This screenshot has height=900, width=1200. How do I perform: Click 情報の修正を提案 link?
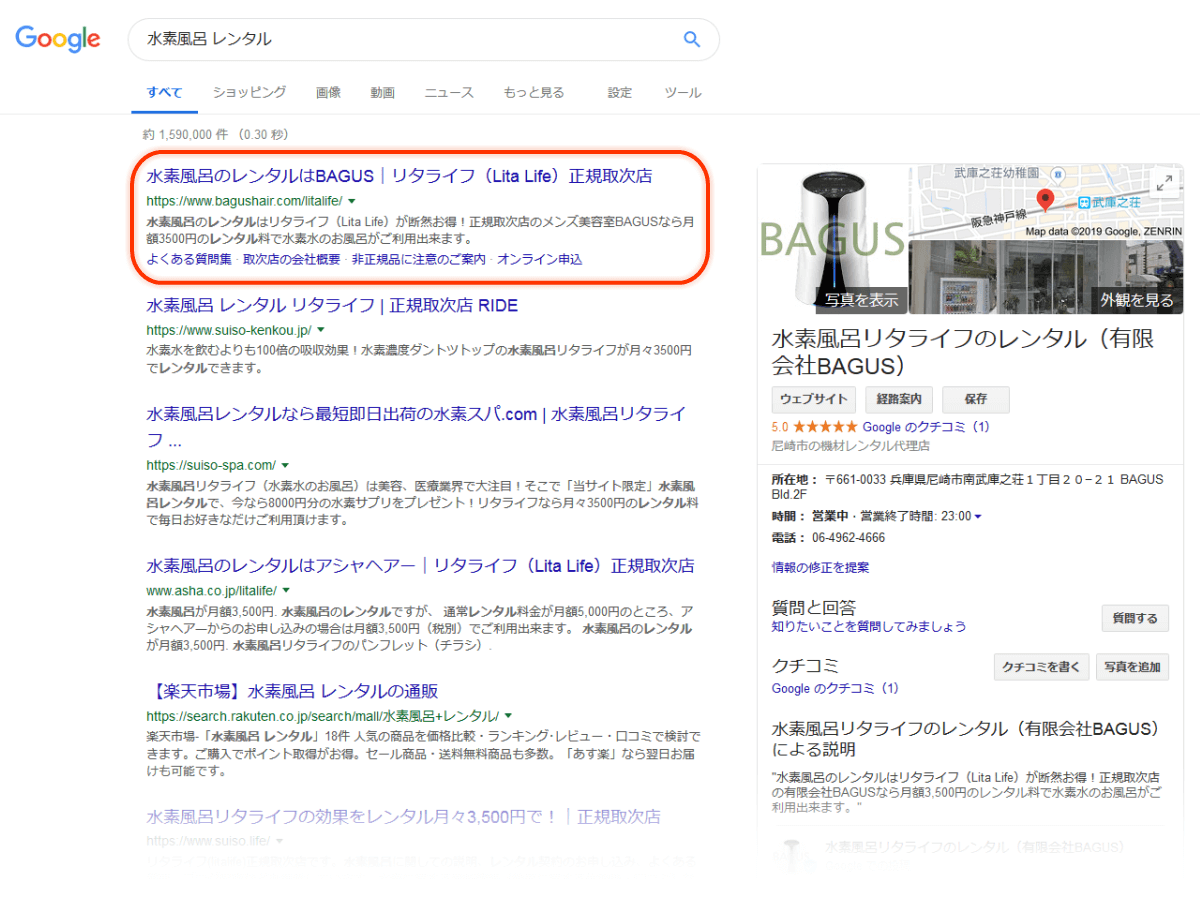[x=820, y=567]
